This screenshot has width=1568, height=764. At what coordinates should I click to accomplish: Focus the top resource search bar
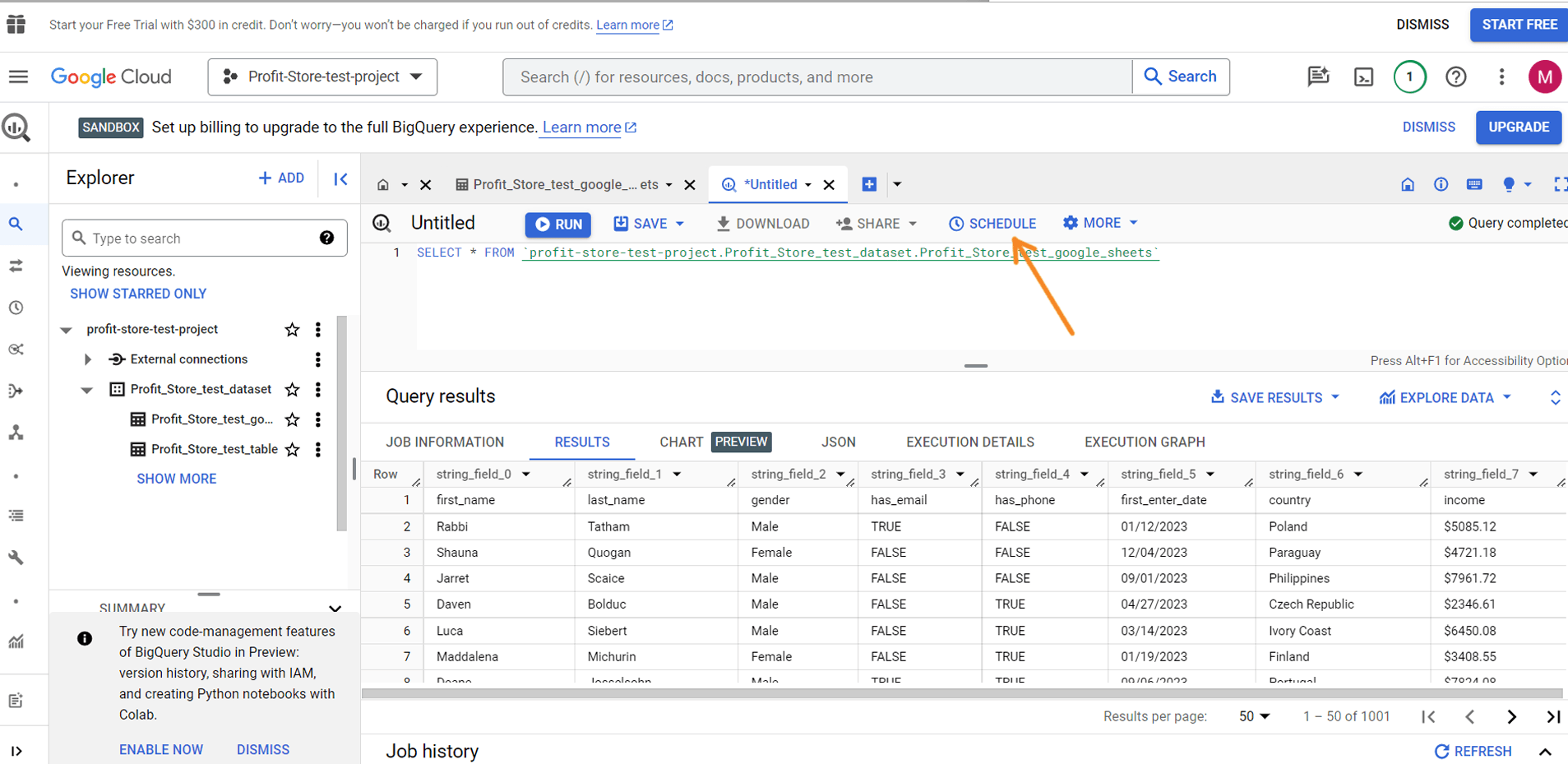818,77
